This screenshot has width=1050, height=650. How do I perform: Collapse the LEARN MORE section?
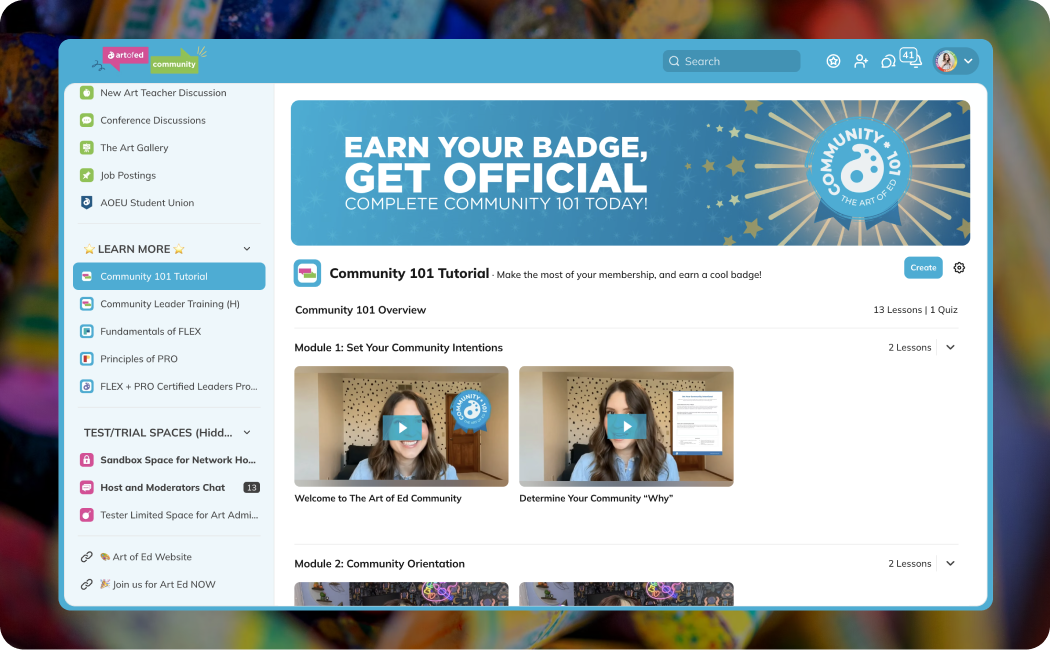(247, 249)
